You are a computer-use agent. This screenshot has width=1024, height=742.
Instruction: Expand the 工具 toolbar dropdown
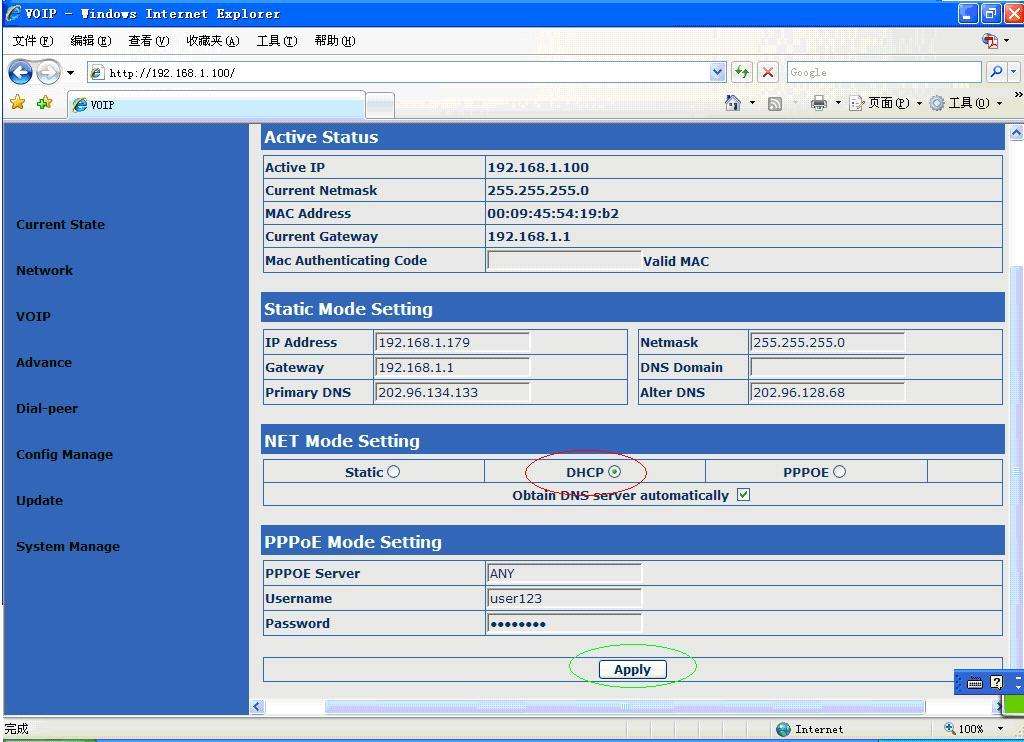[999, 103]
